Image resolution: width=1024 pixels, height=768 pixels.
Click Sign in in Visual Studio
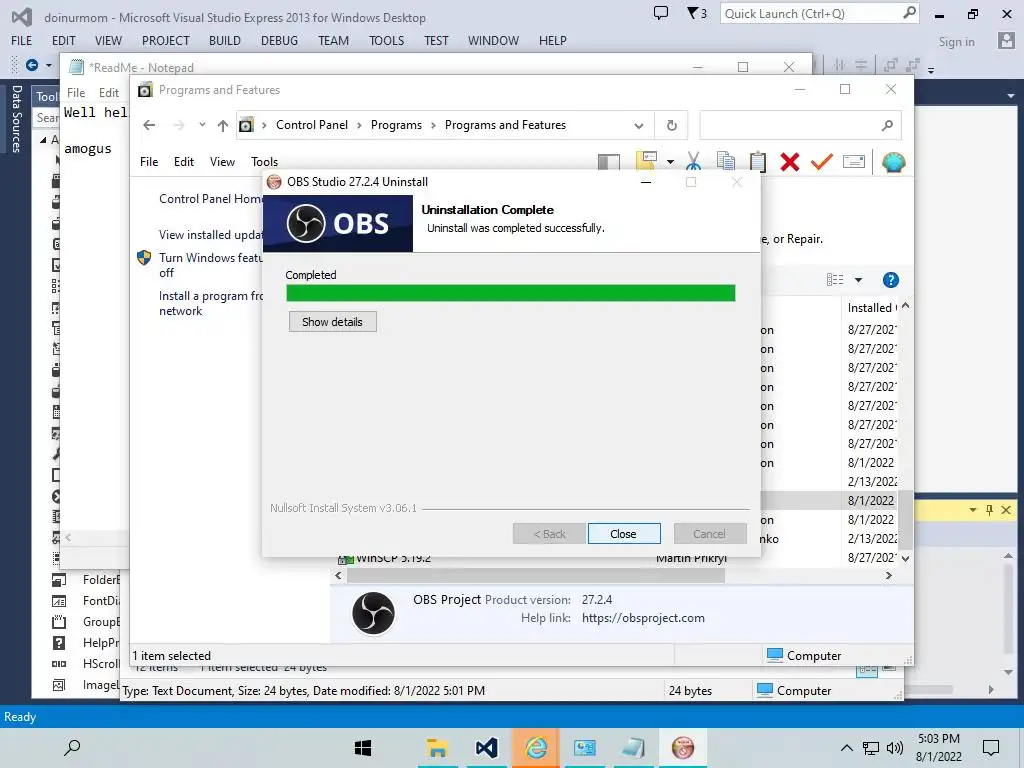click(957, 42)
